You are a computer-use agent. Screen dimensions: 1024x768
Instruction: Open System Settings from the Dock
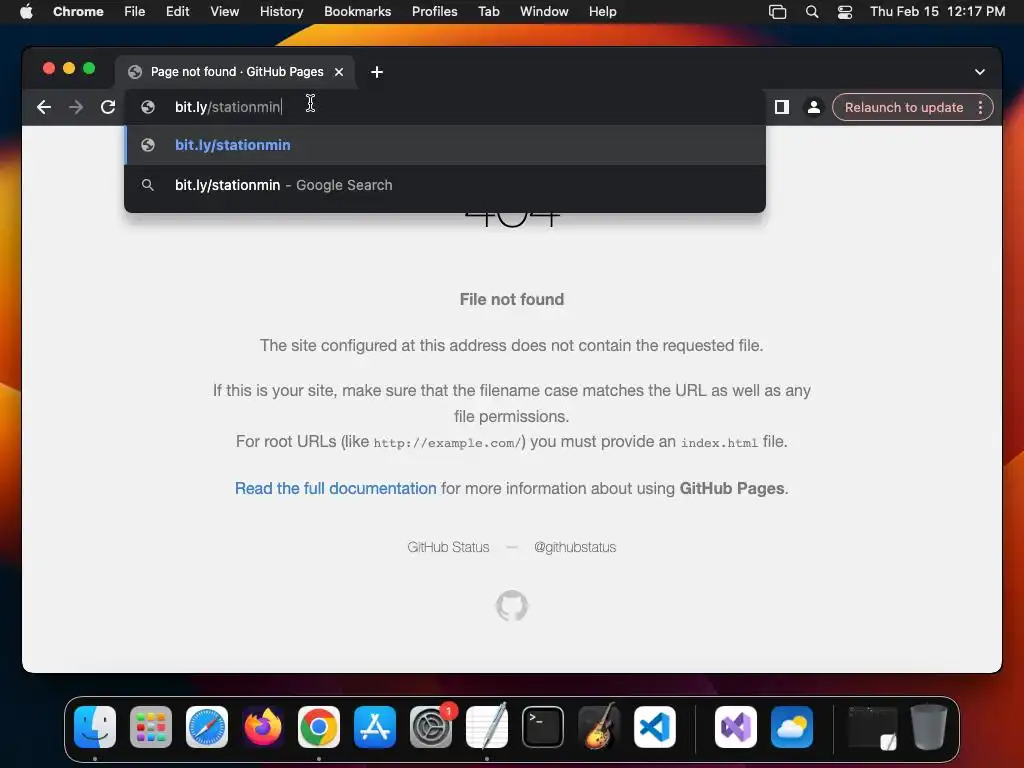(x=431, y=727)
